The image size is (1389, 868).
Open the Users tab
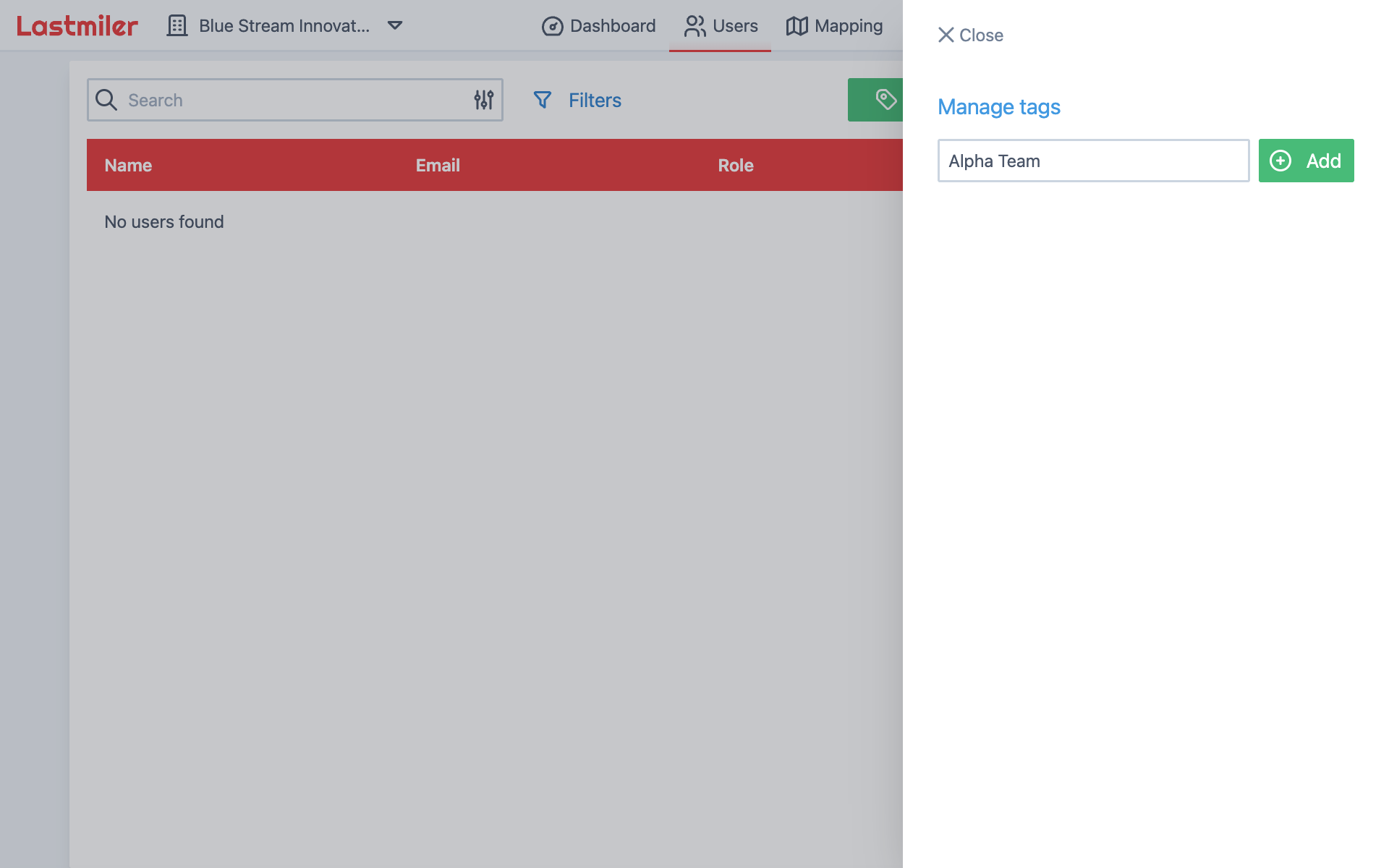tap(721, 26)
